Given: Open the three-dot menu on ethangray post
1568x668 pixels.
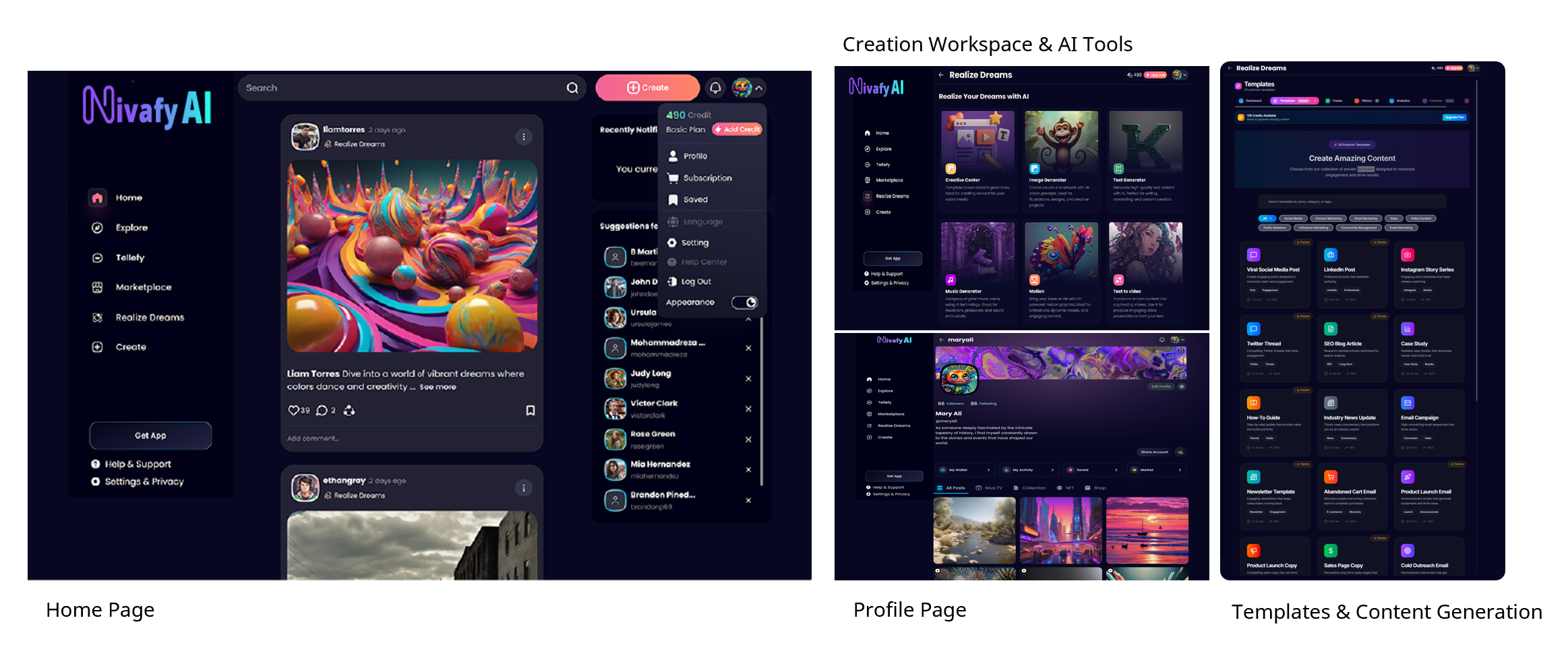Looking at the screenshot, I should pos(524,487).
